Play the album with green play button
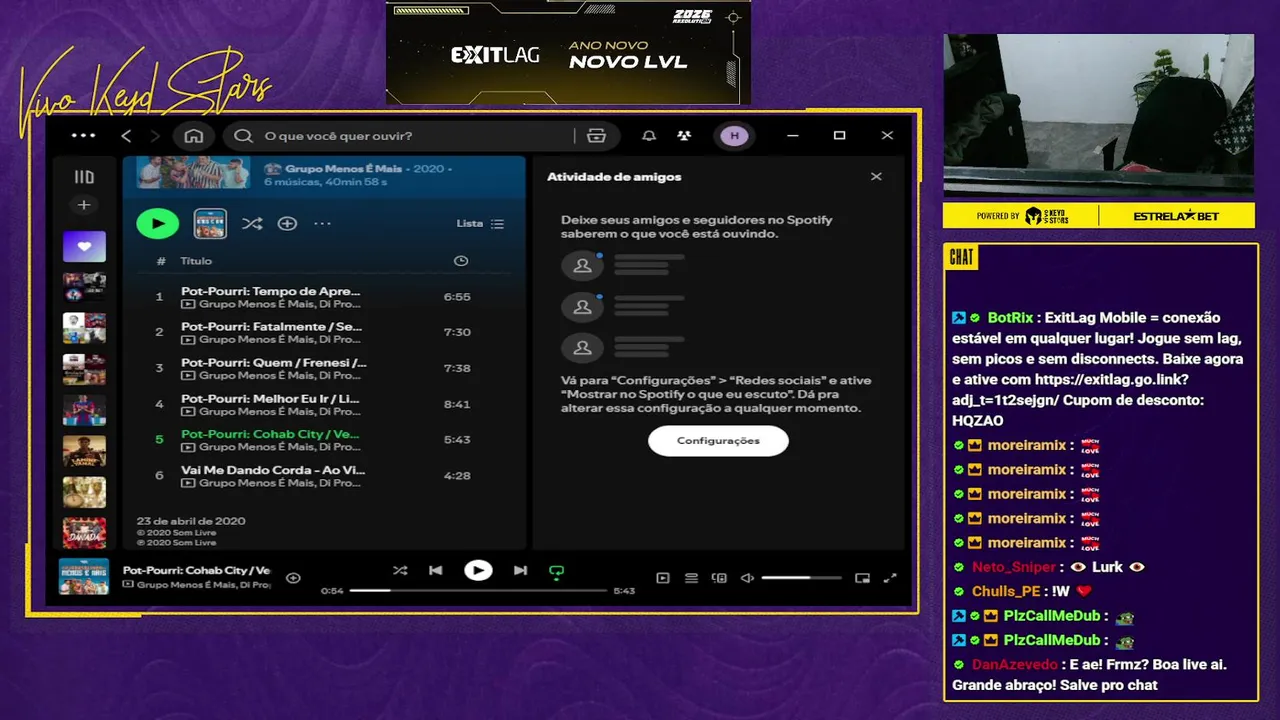1280x720 pixels. pos(157,223)
